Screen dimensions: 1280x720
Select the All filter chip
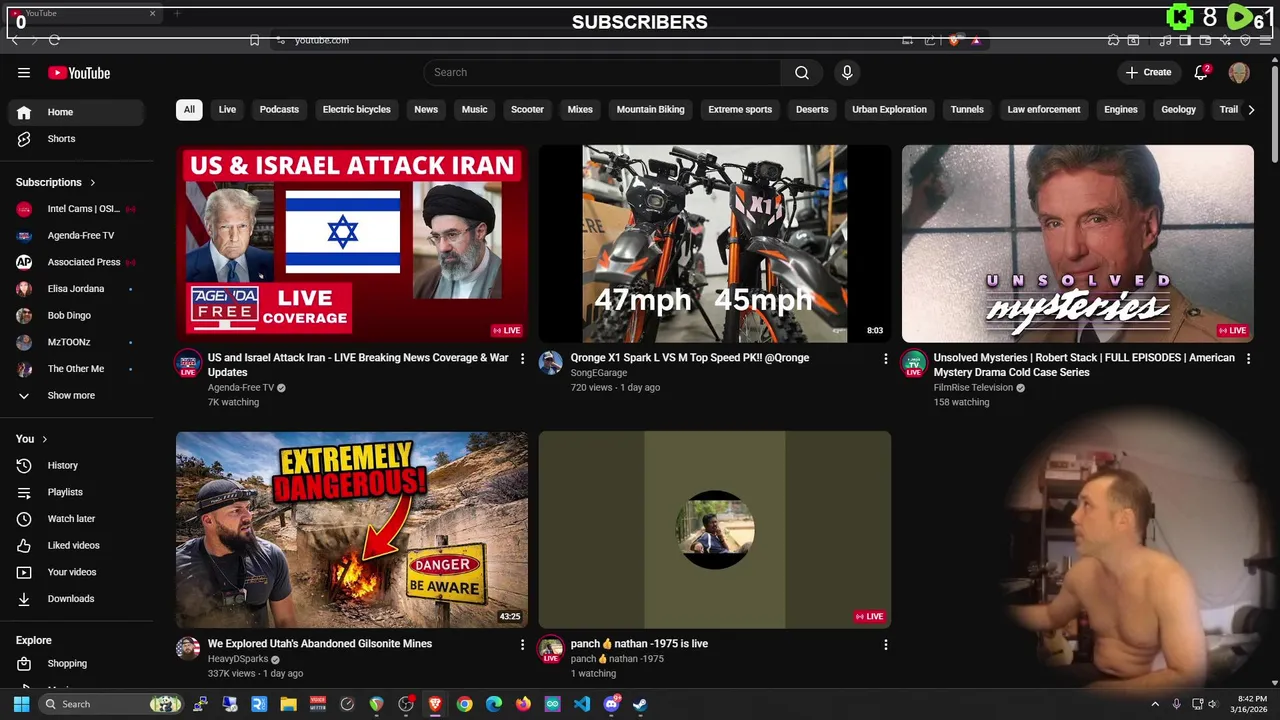coord(189,110)
